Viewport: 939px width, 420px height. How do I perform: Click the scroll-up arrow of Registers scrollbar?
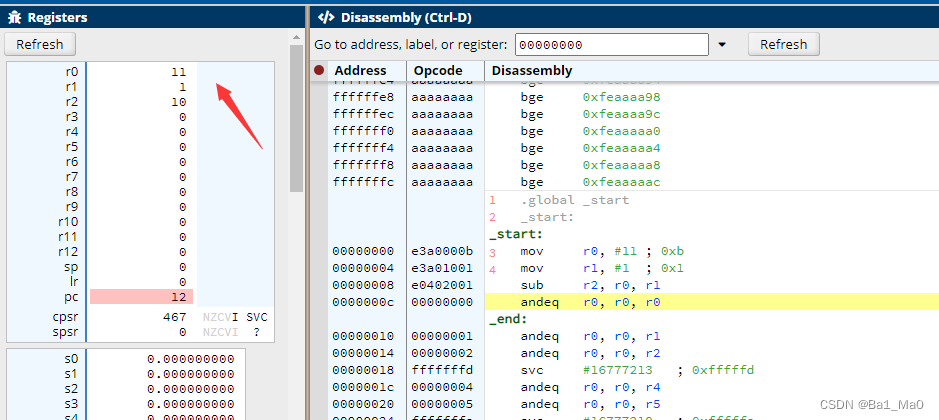pos(296,37)
